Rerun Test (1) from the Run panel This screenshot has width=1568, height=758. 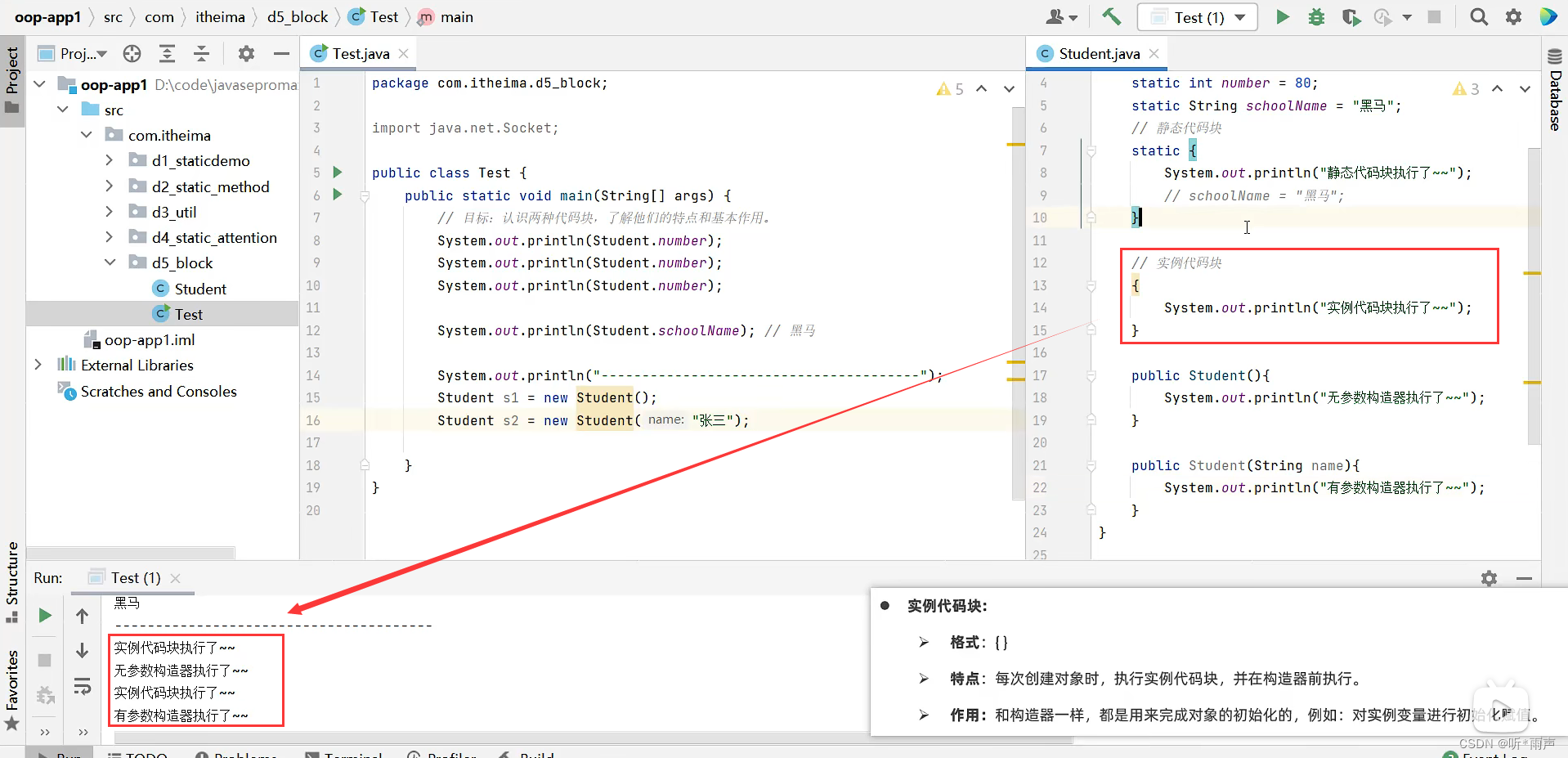point(45,615)
